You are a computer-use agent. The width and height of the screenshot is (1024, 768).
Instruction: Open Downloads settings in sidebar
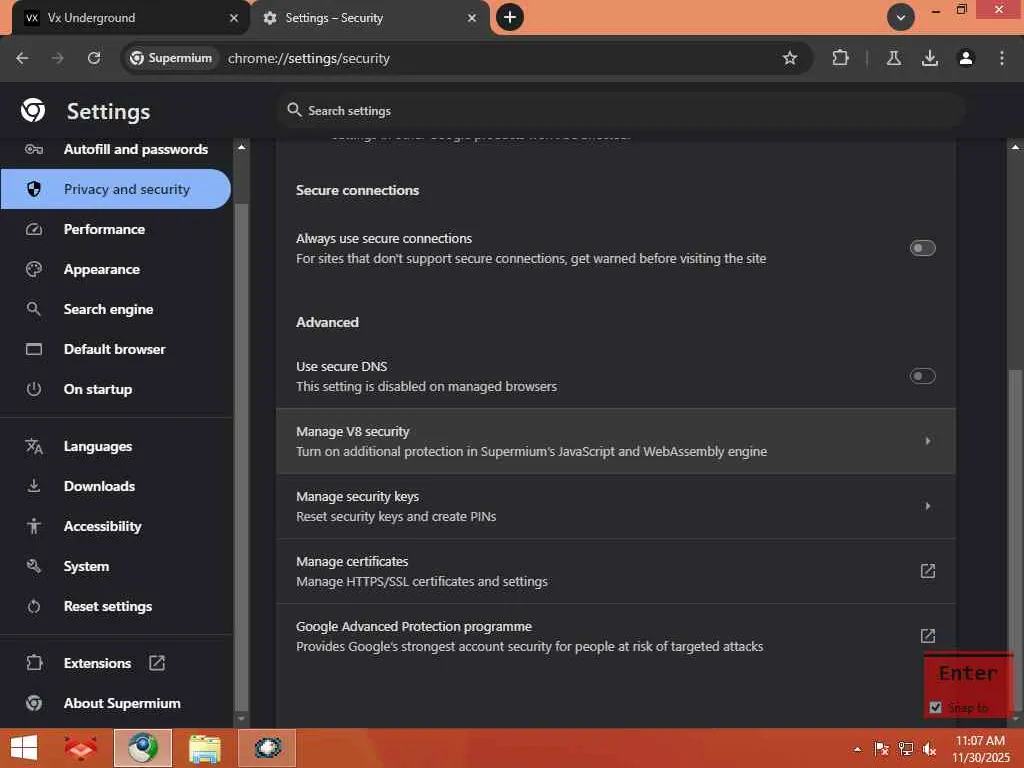(116, 486)
